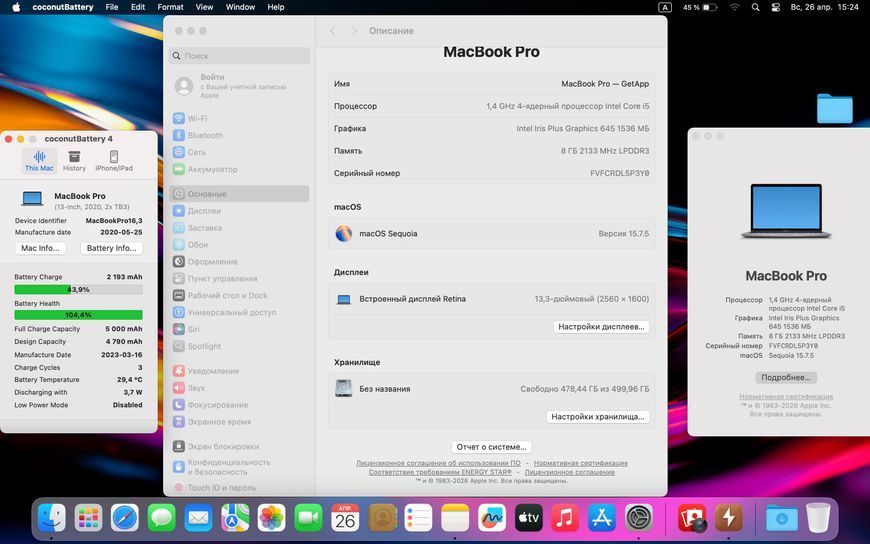Screen dimensions: 870x544
Task: Open Нормативная сертификация link in Settings window
Action: click(x=580, y=463)
